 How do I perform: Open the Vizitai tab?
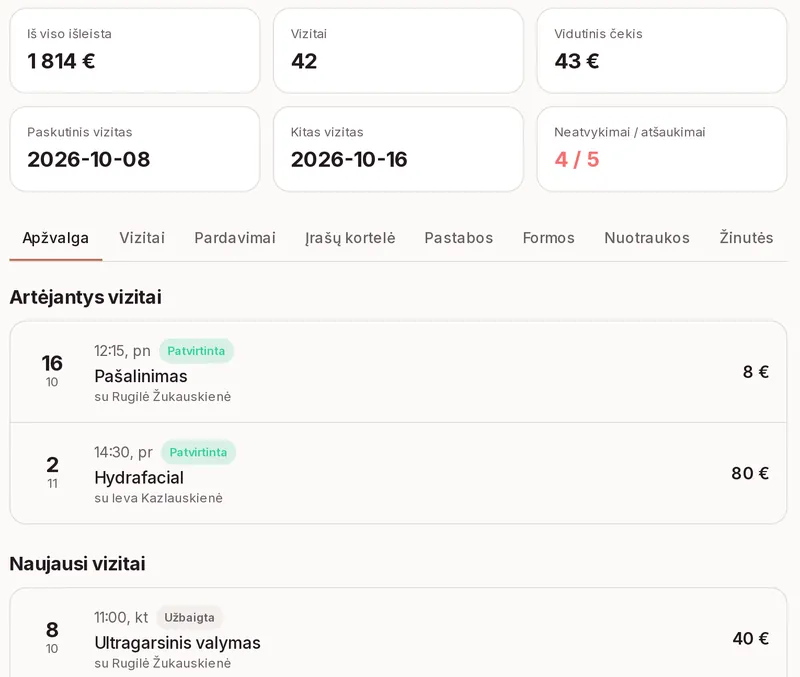142,238
